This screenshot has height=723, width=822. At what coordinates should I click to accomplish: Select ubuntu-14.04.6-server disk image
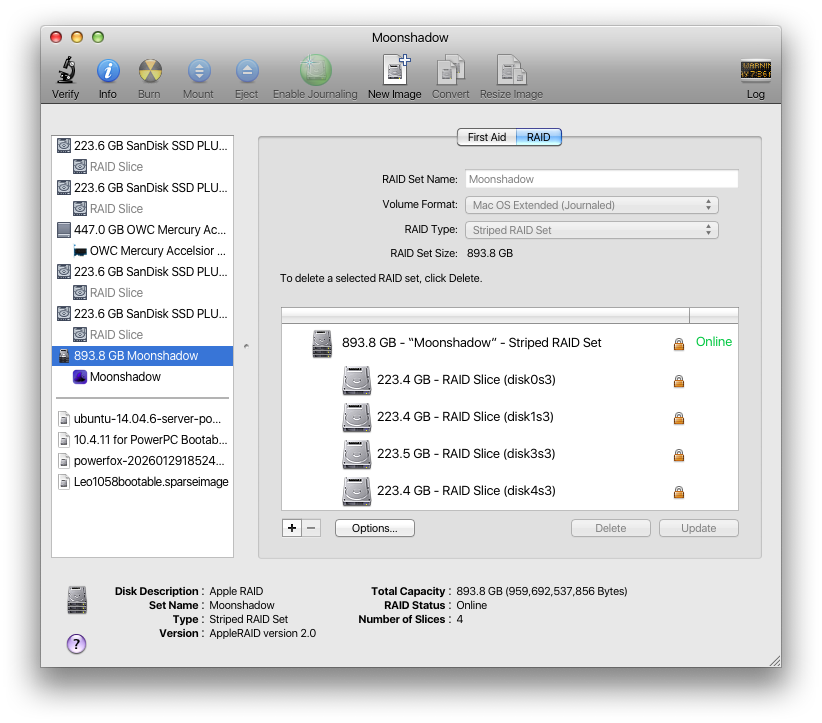[146, 419]
